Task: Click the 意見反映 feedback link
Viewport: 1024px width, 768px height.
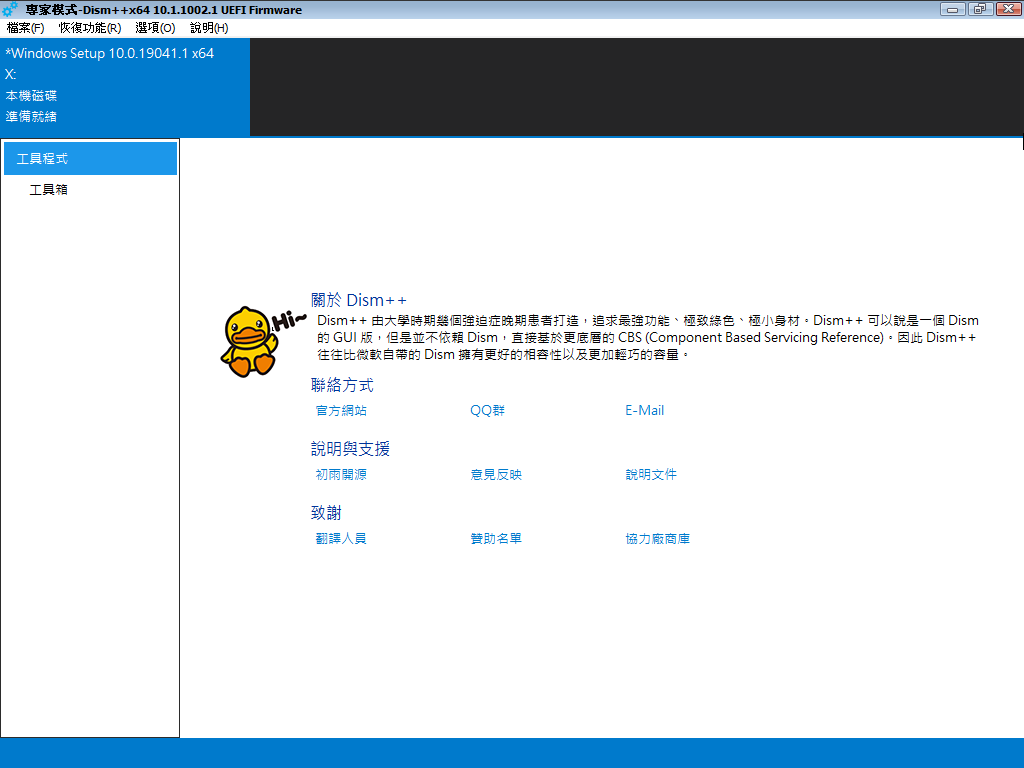Action: pos(496,475)
